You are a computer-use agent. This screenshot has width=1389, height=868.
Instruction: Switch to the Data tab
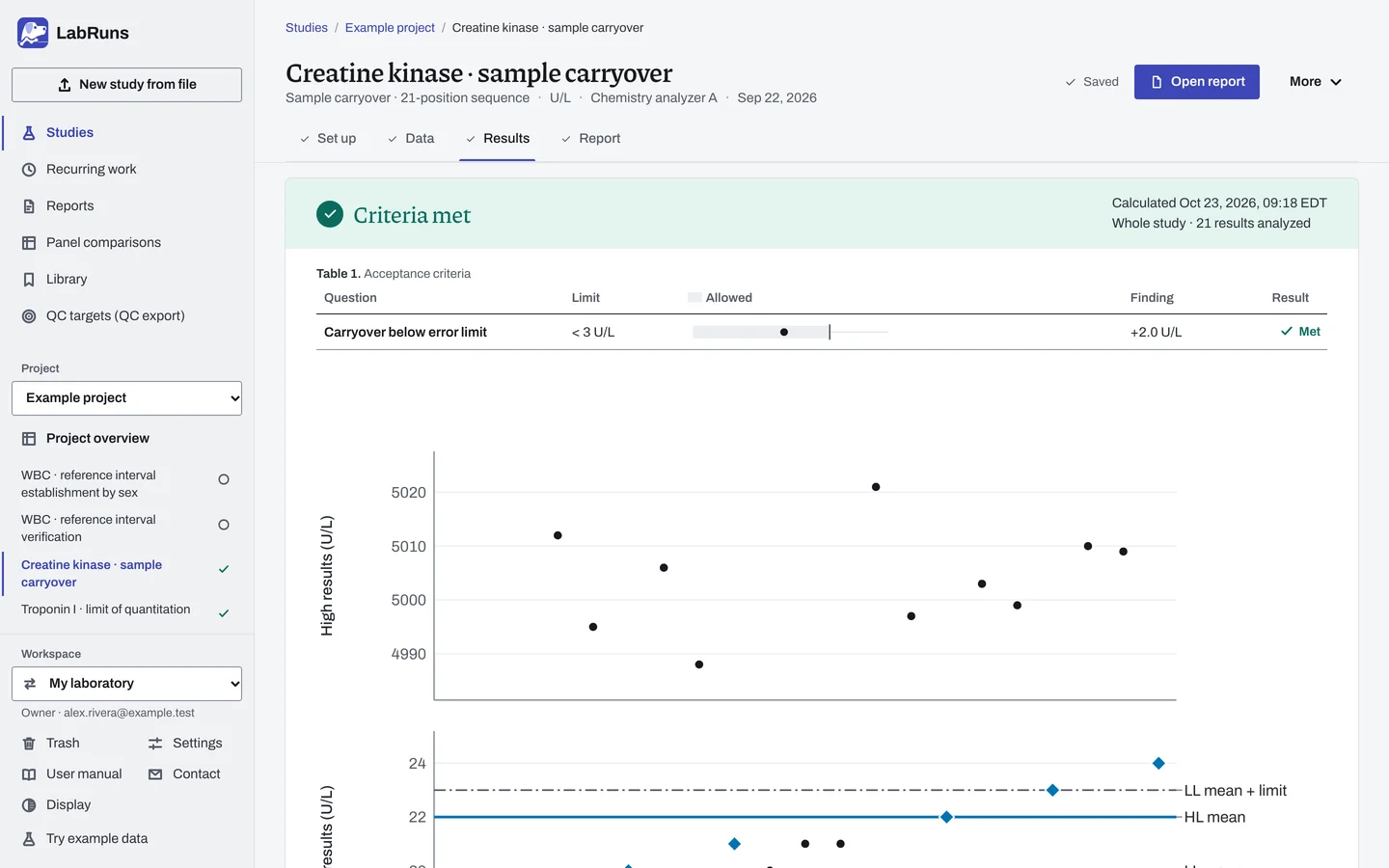[411, 139]
